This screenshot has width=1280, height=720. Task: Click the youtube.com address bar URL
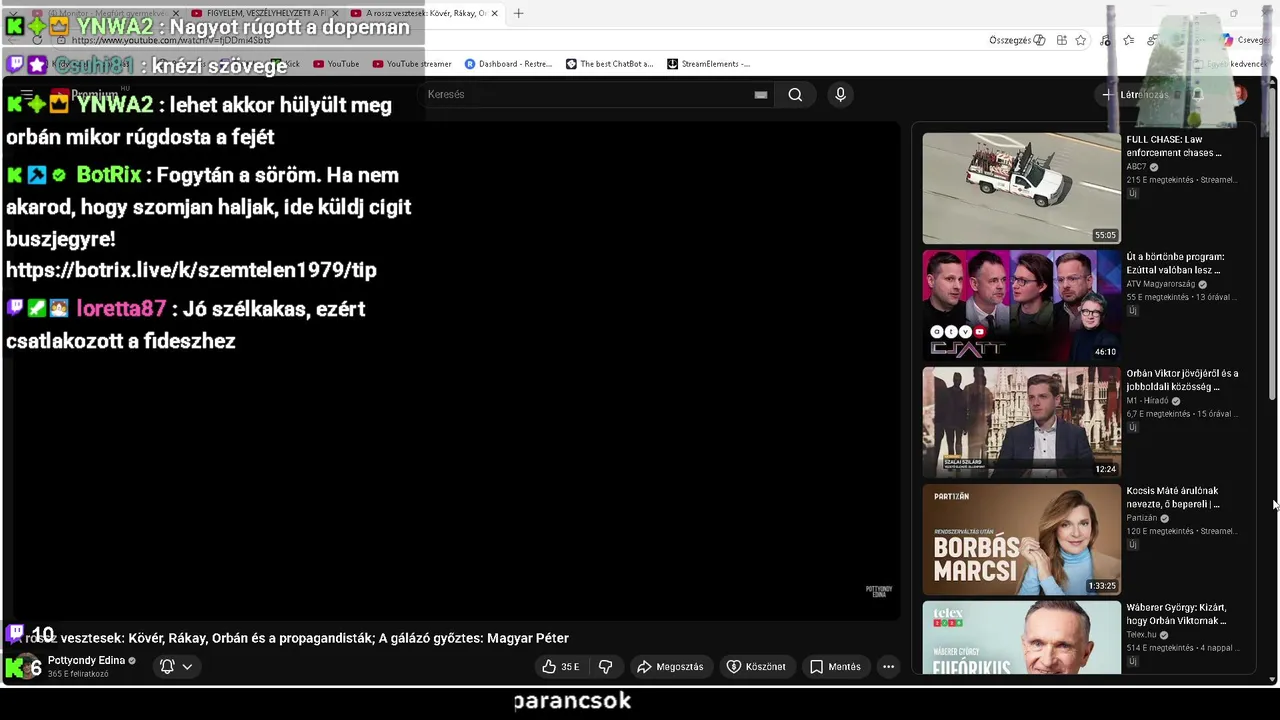pyautogui.click(x=171, y=40)
